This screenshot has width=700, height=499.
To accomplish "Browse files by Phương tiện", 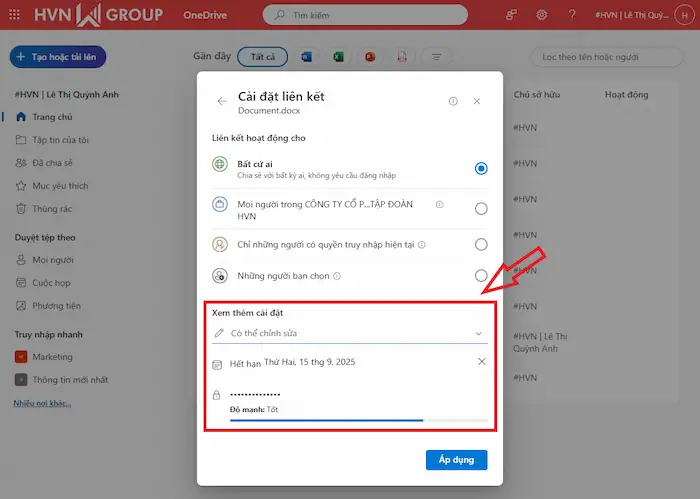I will tap(56, 306).
